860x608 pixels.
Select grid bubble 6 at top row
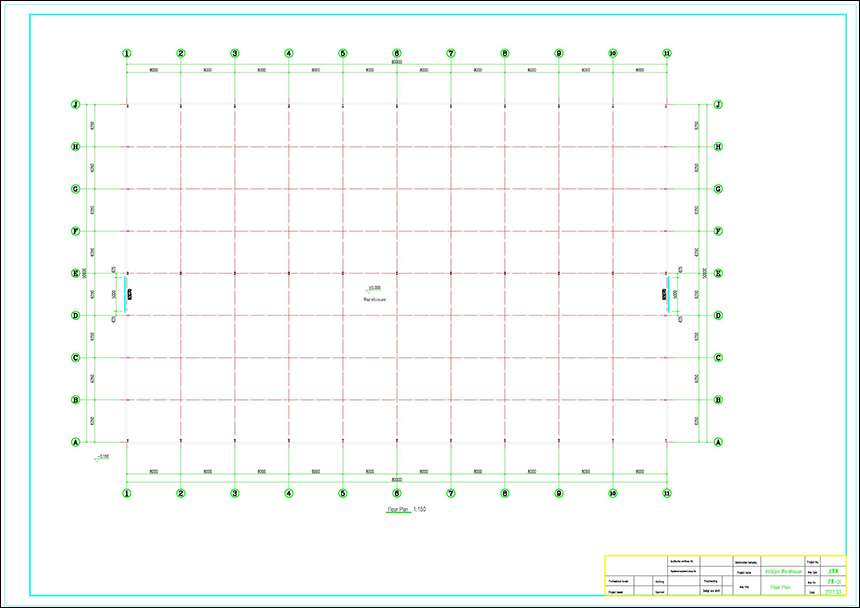(397, 53)
